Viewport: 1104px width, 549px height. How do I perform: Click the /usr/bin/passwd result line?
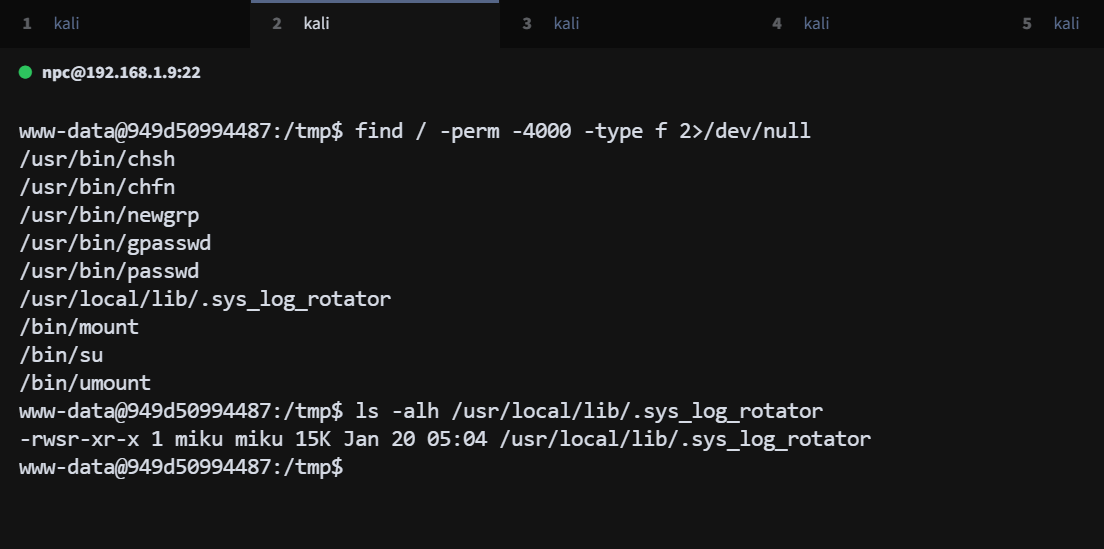tap(109, 271)
